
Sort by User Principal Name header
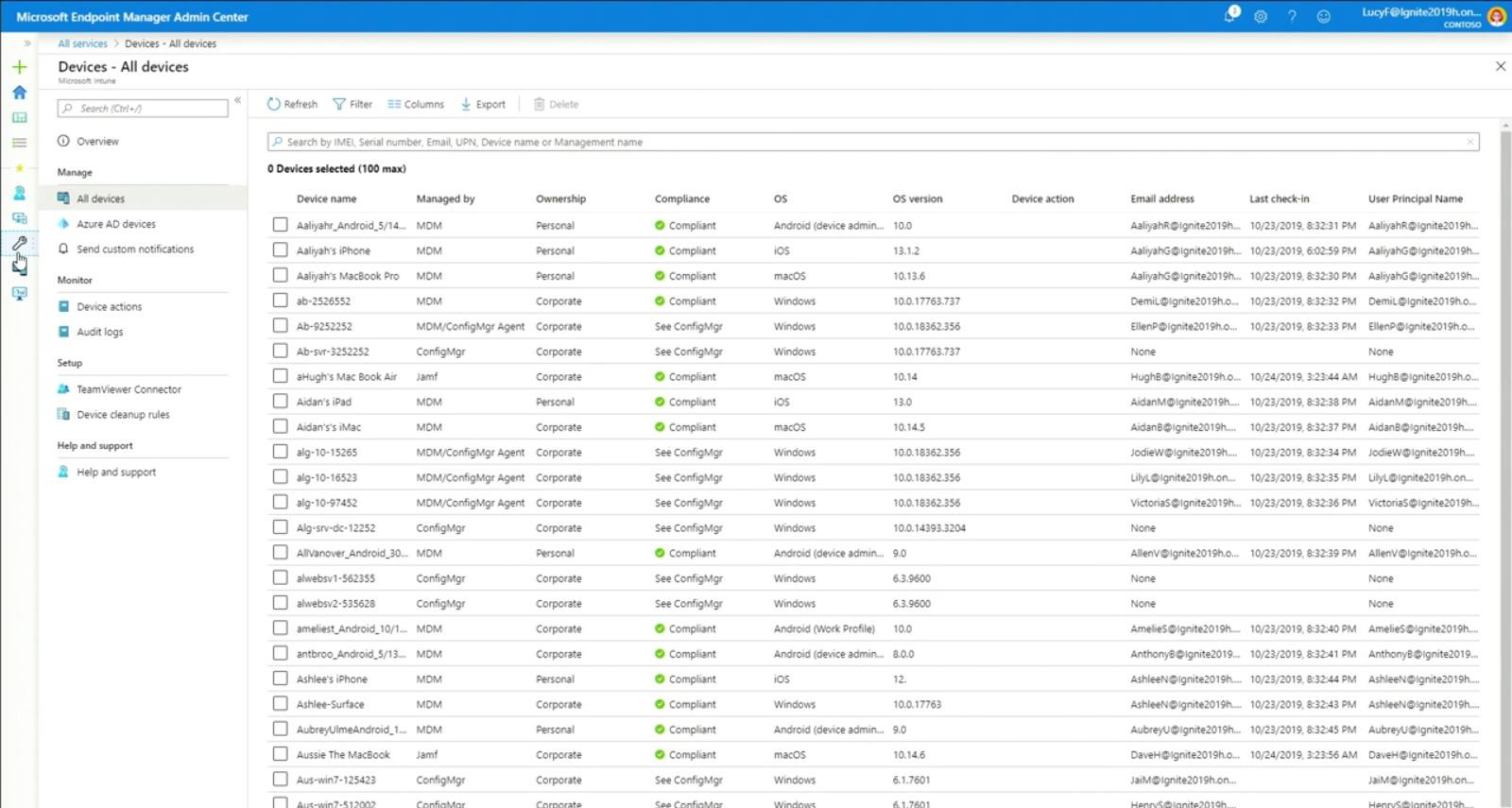coord(1415,198)
